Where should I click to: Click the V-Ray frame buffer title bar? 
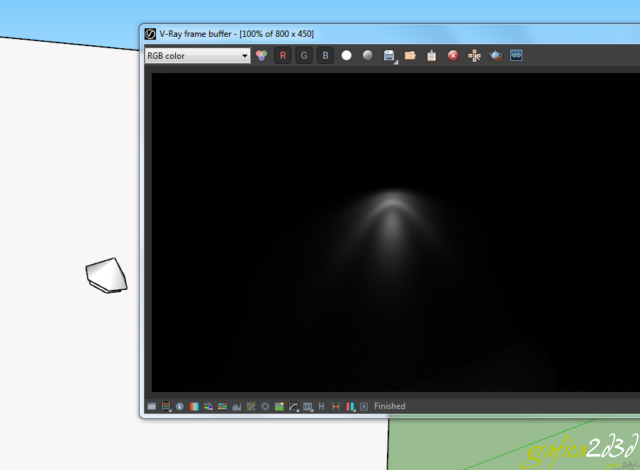(392, 34)
